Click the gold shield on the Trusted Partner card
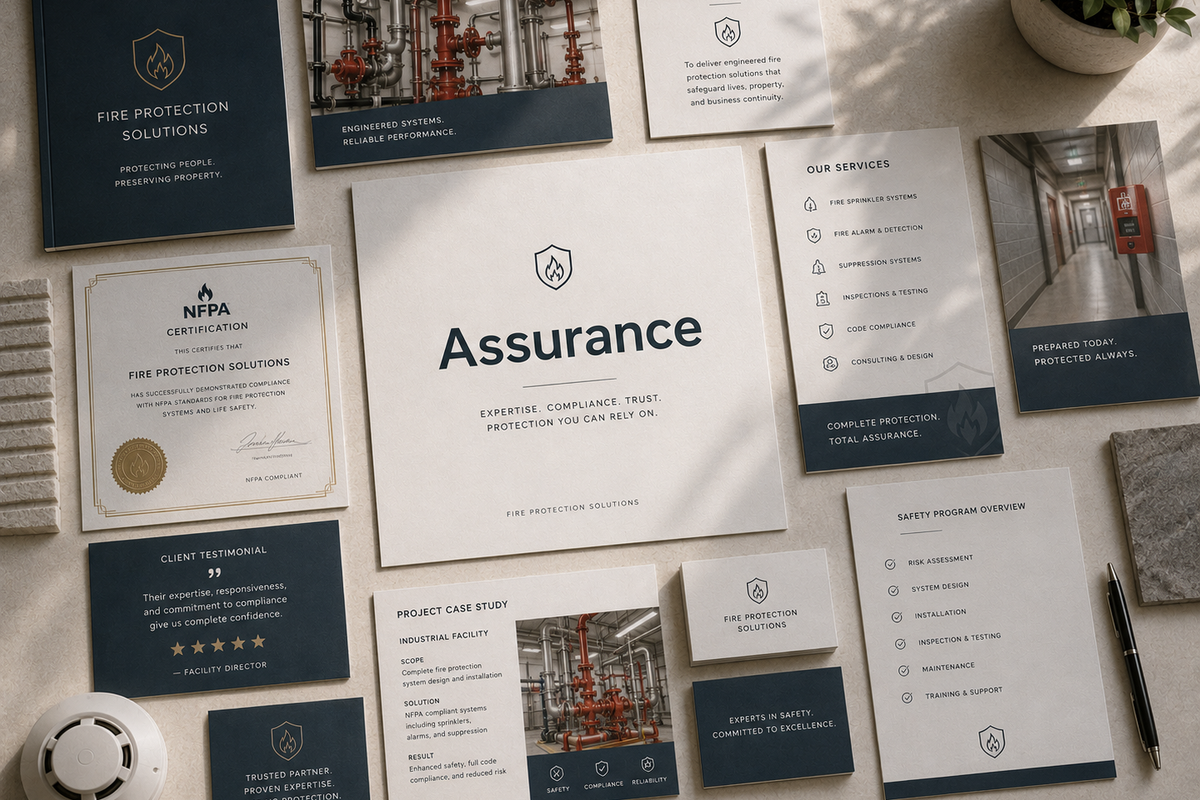This screenshot has width=1200, height=800. coord(287,741)
